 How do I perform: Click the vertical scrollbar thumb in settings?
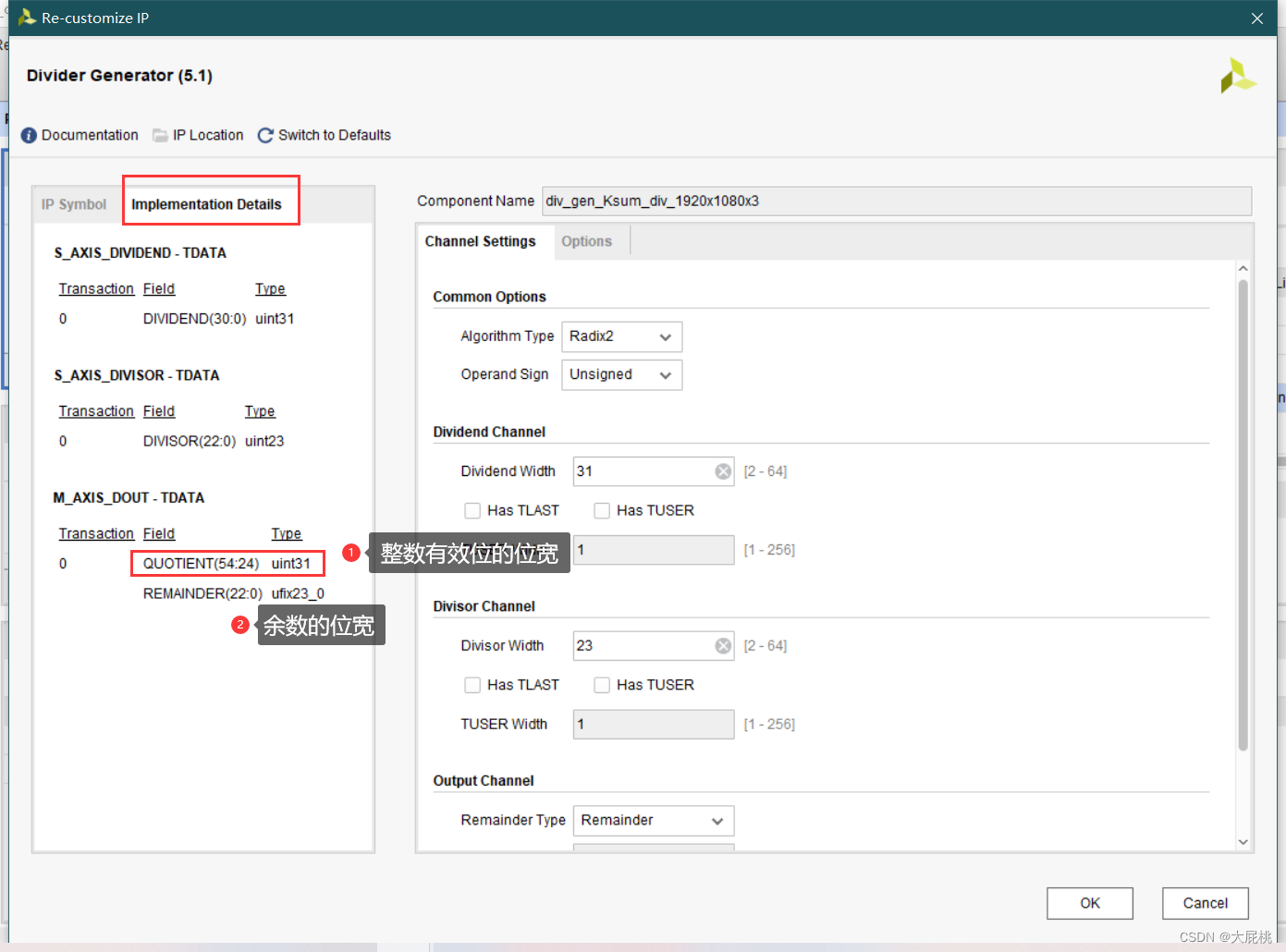tap(1243, 514)
